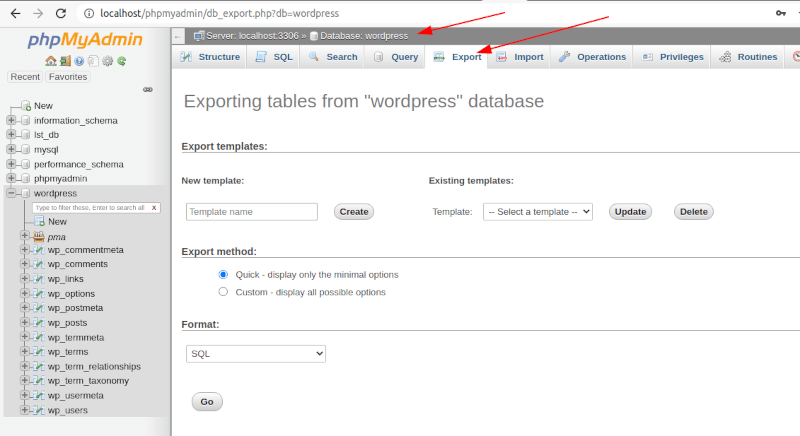Viewport: 800px width, 436px height.
Task: Click the browser address bar URL
Action: (219, 13)
